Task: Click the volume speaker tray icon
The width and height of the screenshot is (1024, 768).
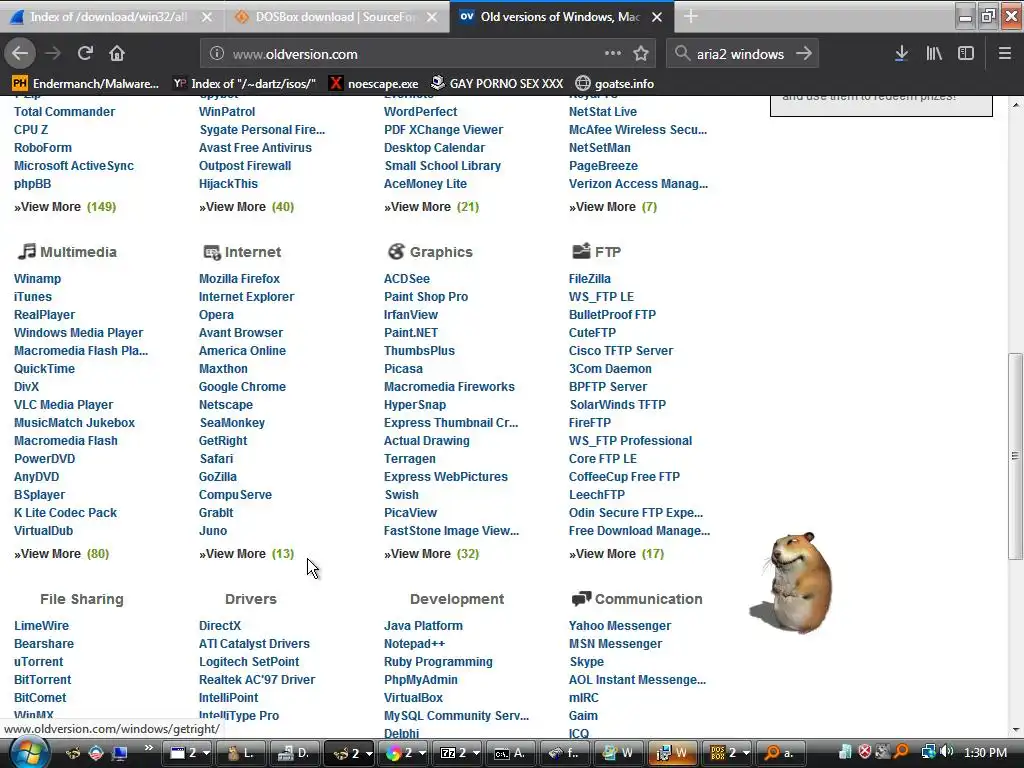Action: [x=947, y=752]
